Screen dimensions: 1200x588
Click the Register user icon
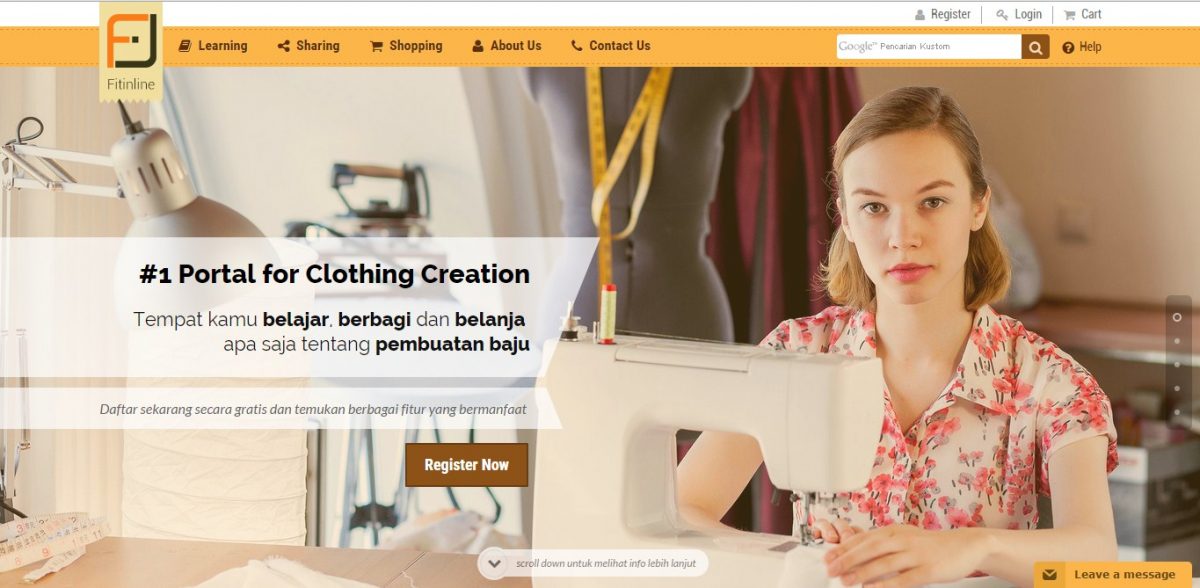point(920,15)
